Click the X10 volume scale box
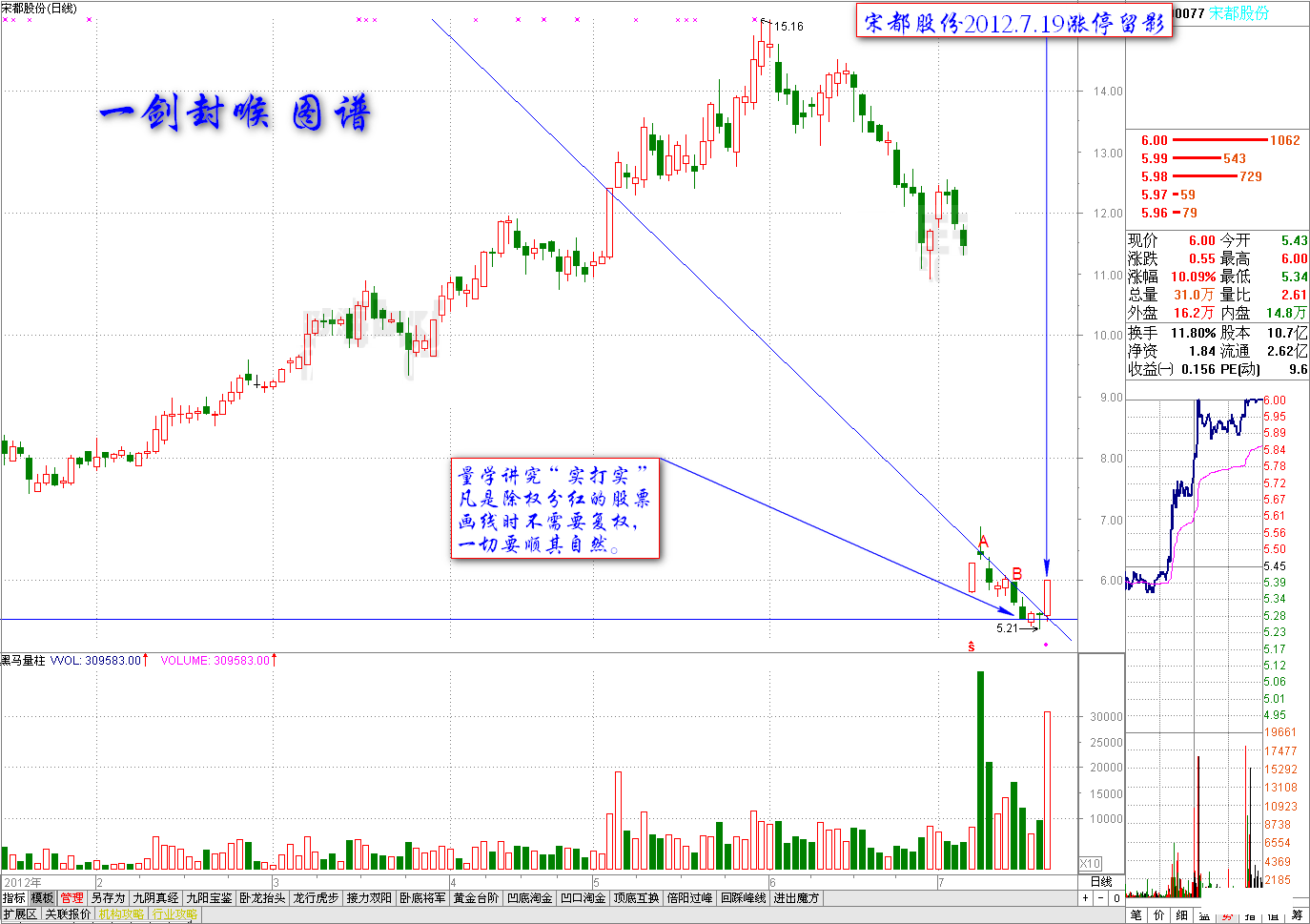Viewport: 1310px width, 924px height. click(x=1090, y=863)
